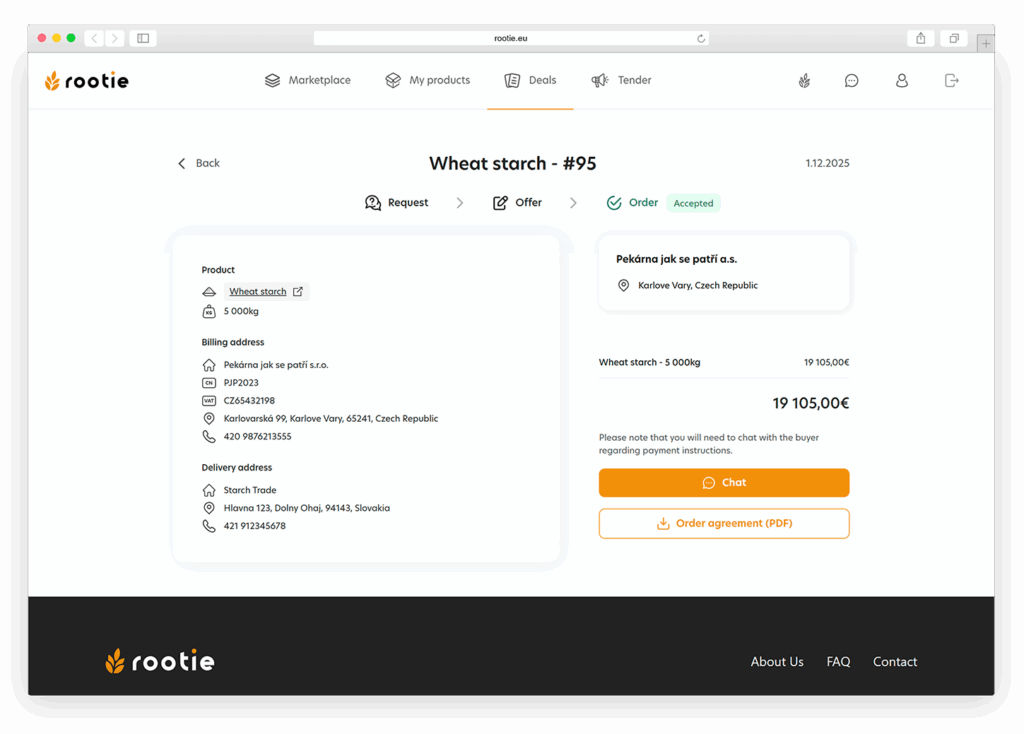Go to the Tender tab
The height and width of the screenshot is (734, 1024).
621,81
